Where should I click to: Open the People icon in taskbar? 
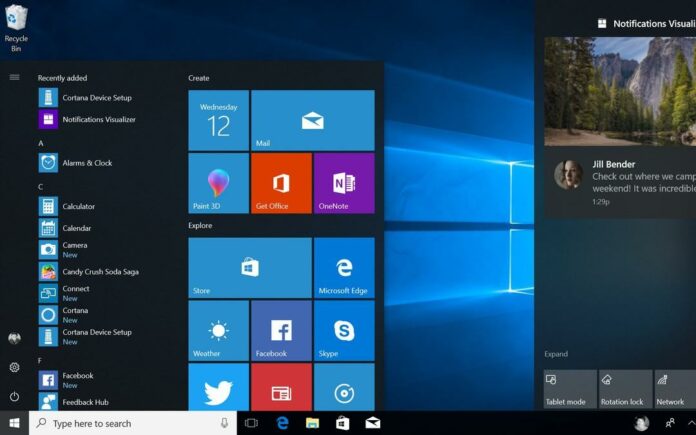tap(670, 423)
